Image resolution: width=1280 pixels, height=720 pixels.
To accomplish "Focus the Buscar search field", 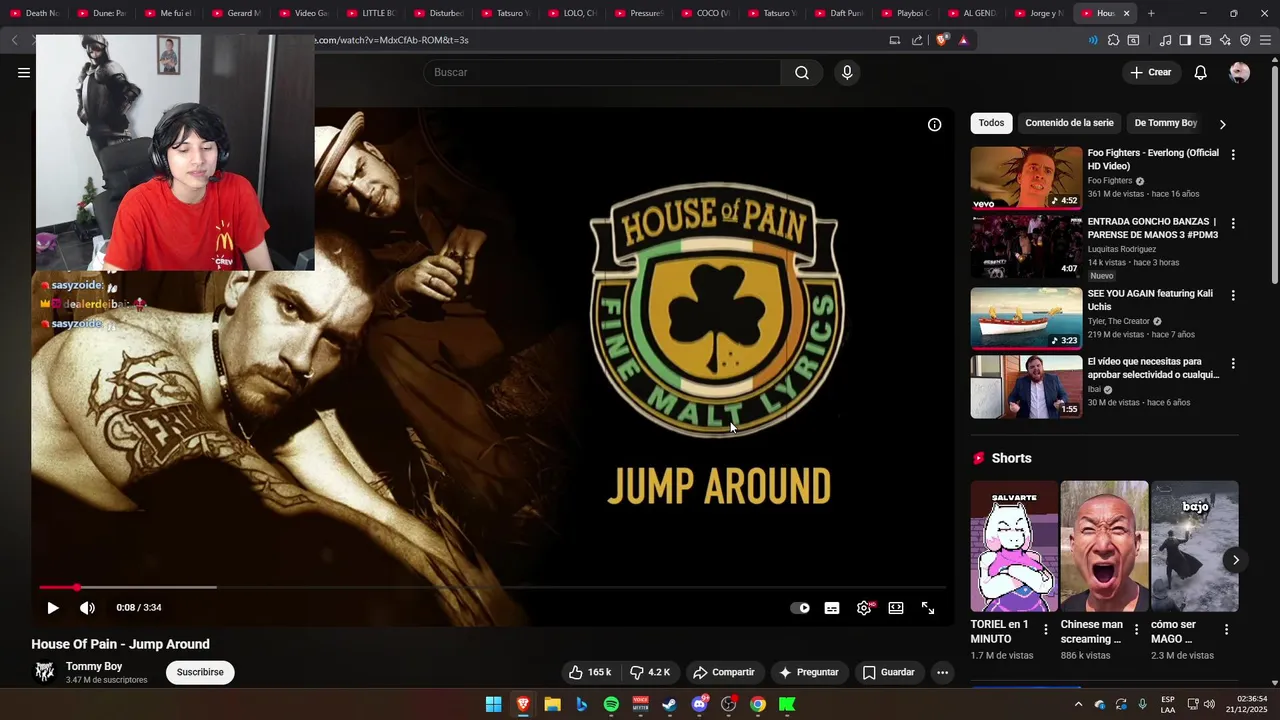I will pyautogui.click(x=602, y=72).
